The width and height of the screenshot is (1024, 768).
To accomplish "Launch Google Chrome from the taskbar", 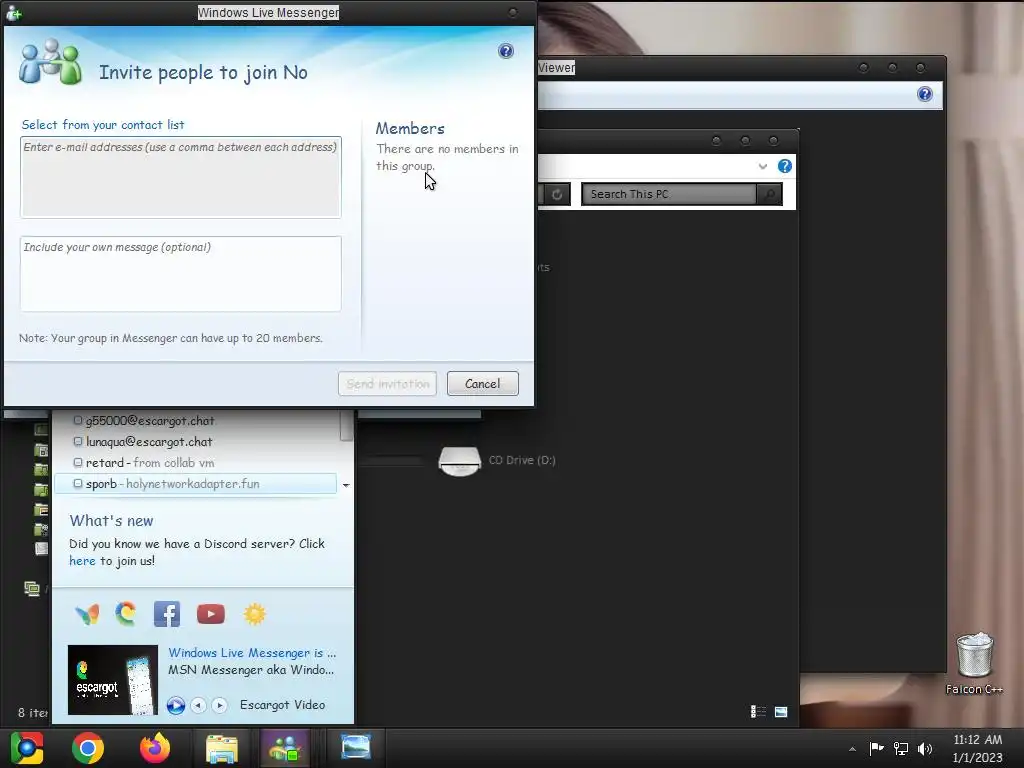I will 88,748.
